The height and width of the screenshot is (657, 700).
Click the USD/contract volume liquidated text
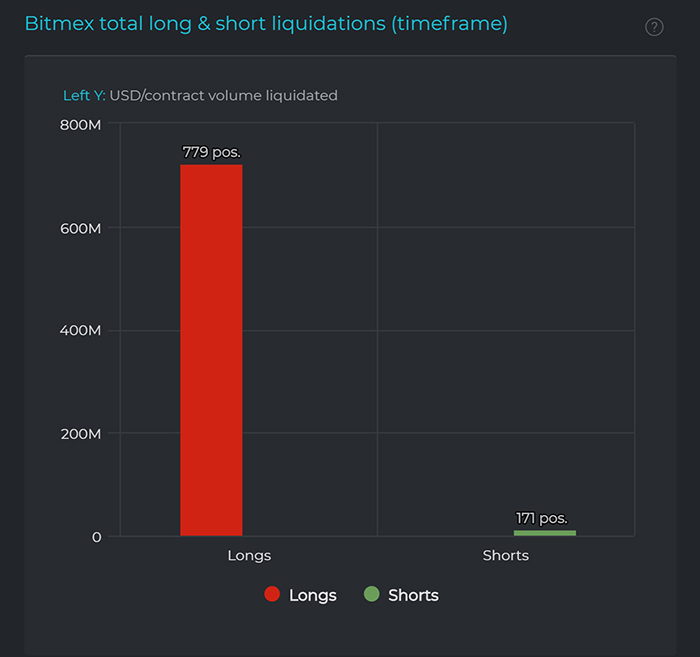(224, 96)
